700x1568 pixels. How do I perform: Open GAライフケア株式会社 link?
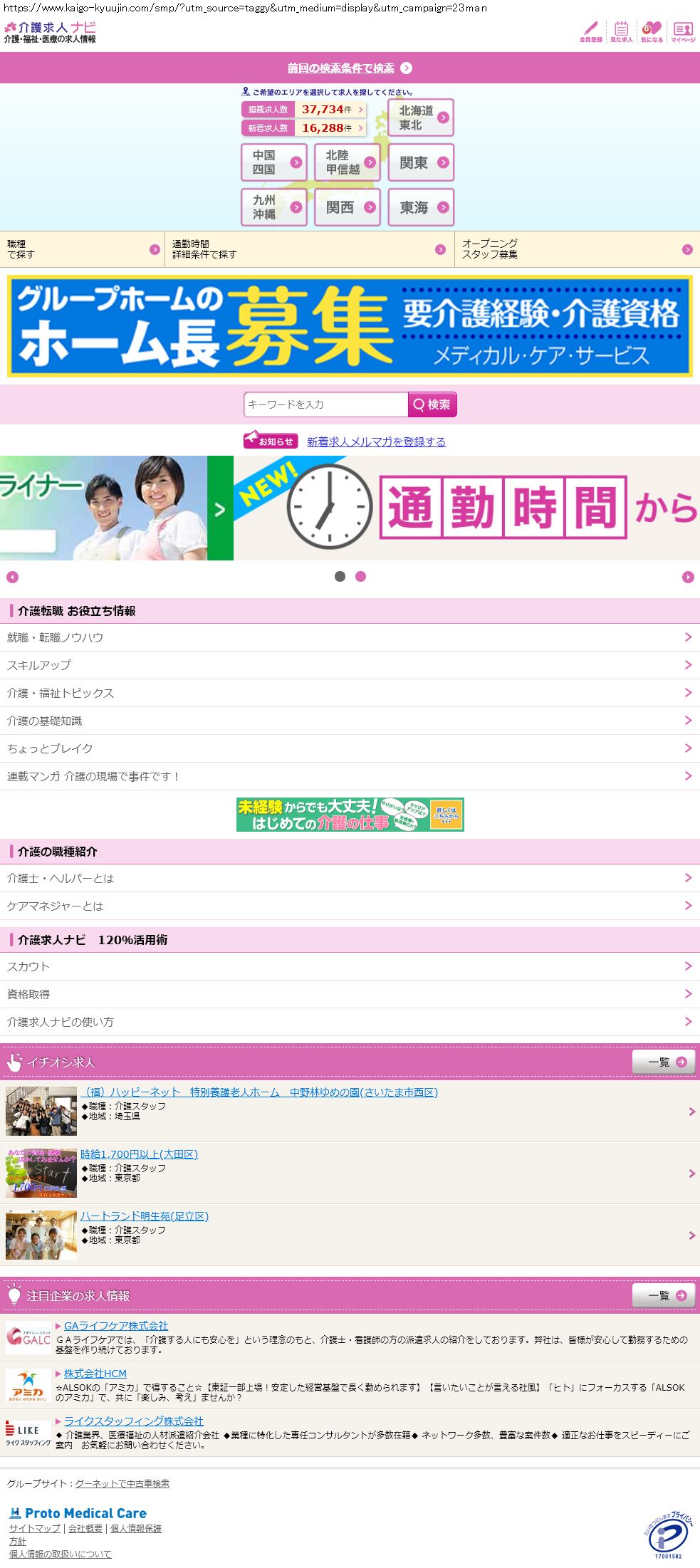tap(116, 1326)
